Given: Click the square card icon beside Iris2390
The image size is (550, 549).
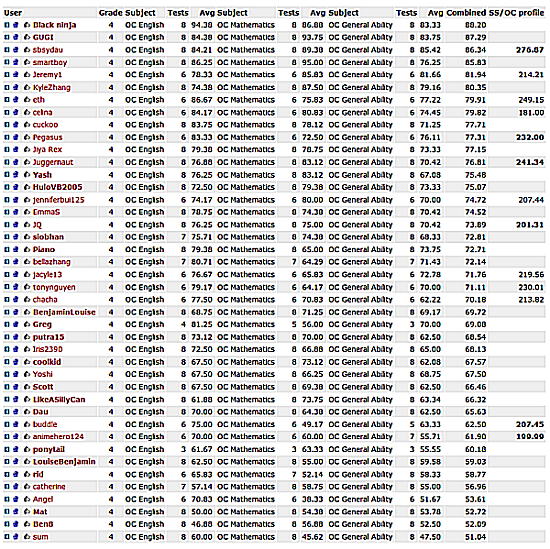Looking at the screenshot, I should pos(7,349).
